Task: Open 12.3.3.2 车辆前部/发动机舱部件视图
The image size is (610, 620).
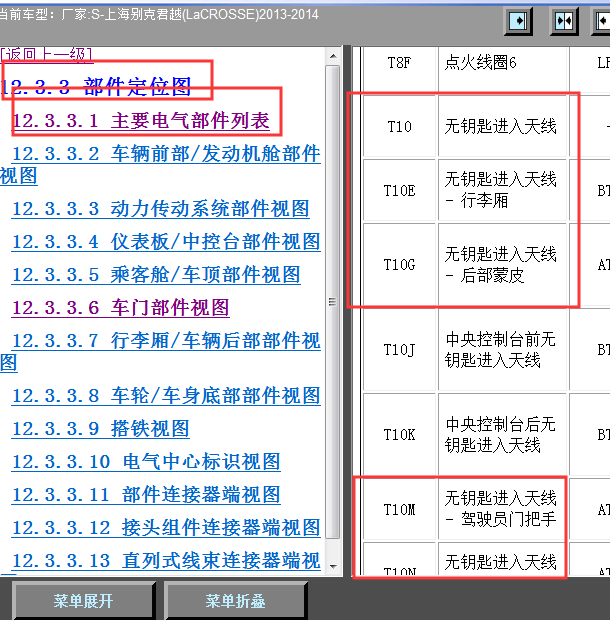Action: 160,164
